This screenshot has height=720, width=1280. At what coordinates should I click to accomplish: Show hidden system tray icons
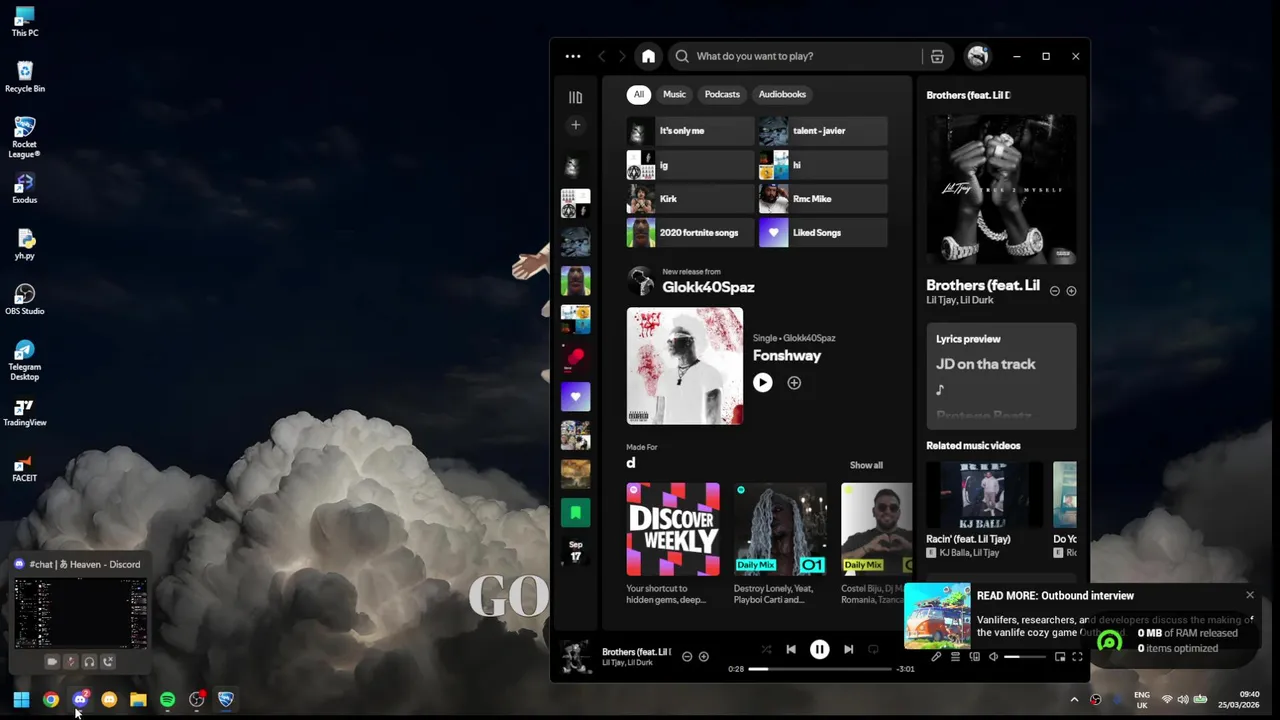click(x=1074, y=700)
